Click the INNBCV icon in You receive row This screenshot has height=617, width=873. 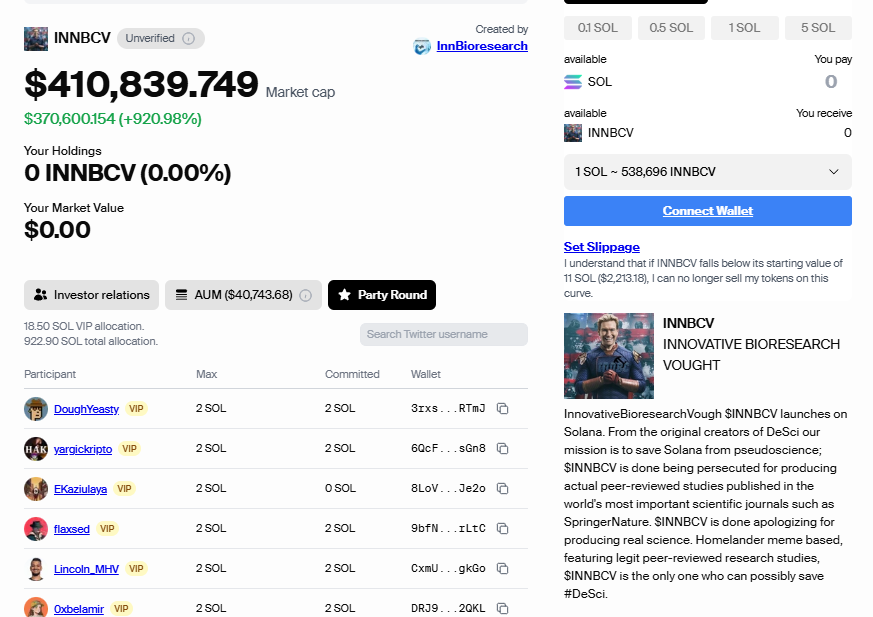click(x=573, y=133)
